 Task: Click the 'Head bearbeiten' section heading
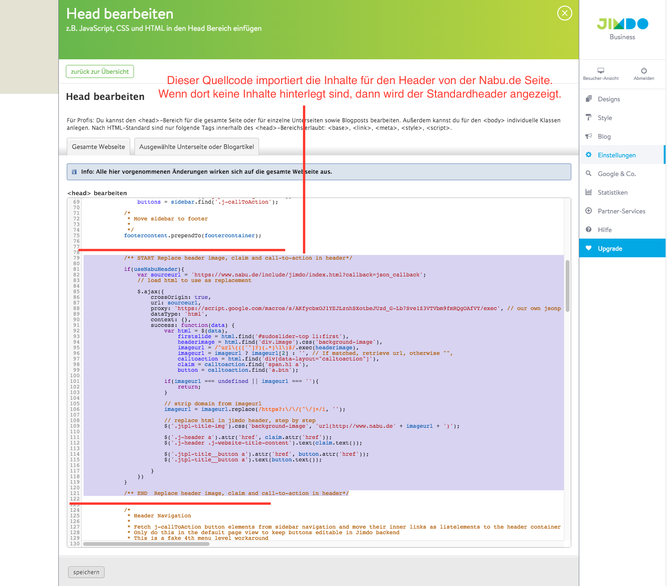[x=105, y=97]
